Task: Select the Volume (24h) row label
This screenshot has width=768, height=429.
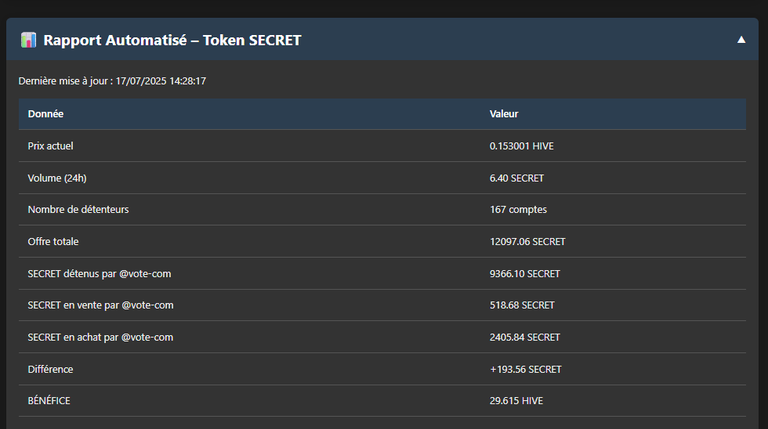Action: (x=57, y=178)
